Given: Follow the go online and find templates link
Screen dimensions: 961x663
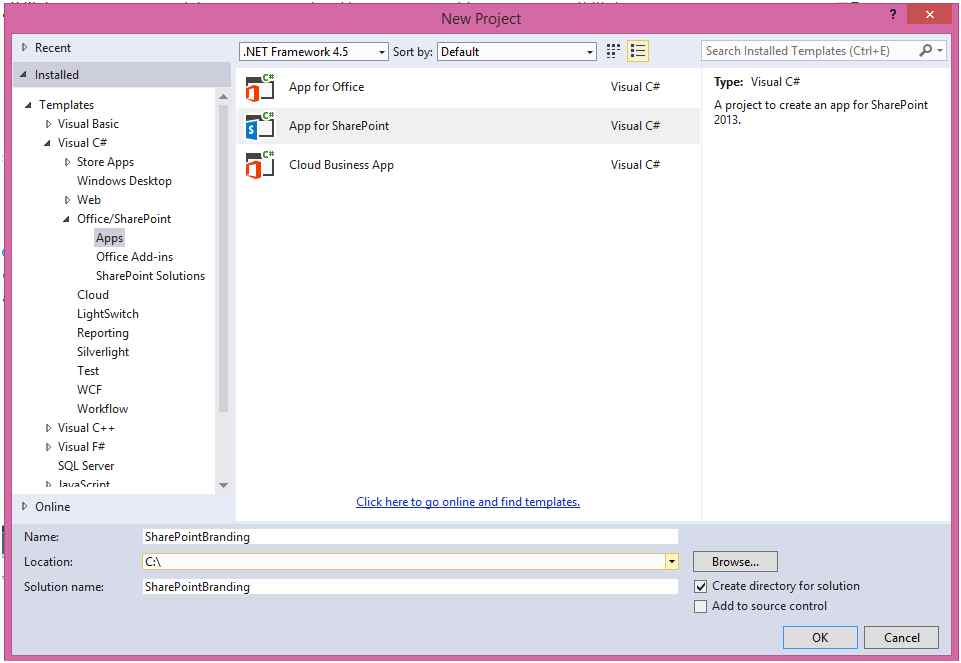Looking at the screenshot, I should point(468,502).
